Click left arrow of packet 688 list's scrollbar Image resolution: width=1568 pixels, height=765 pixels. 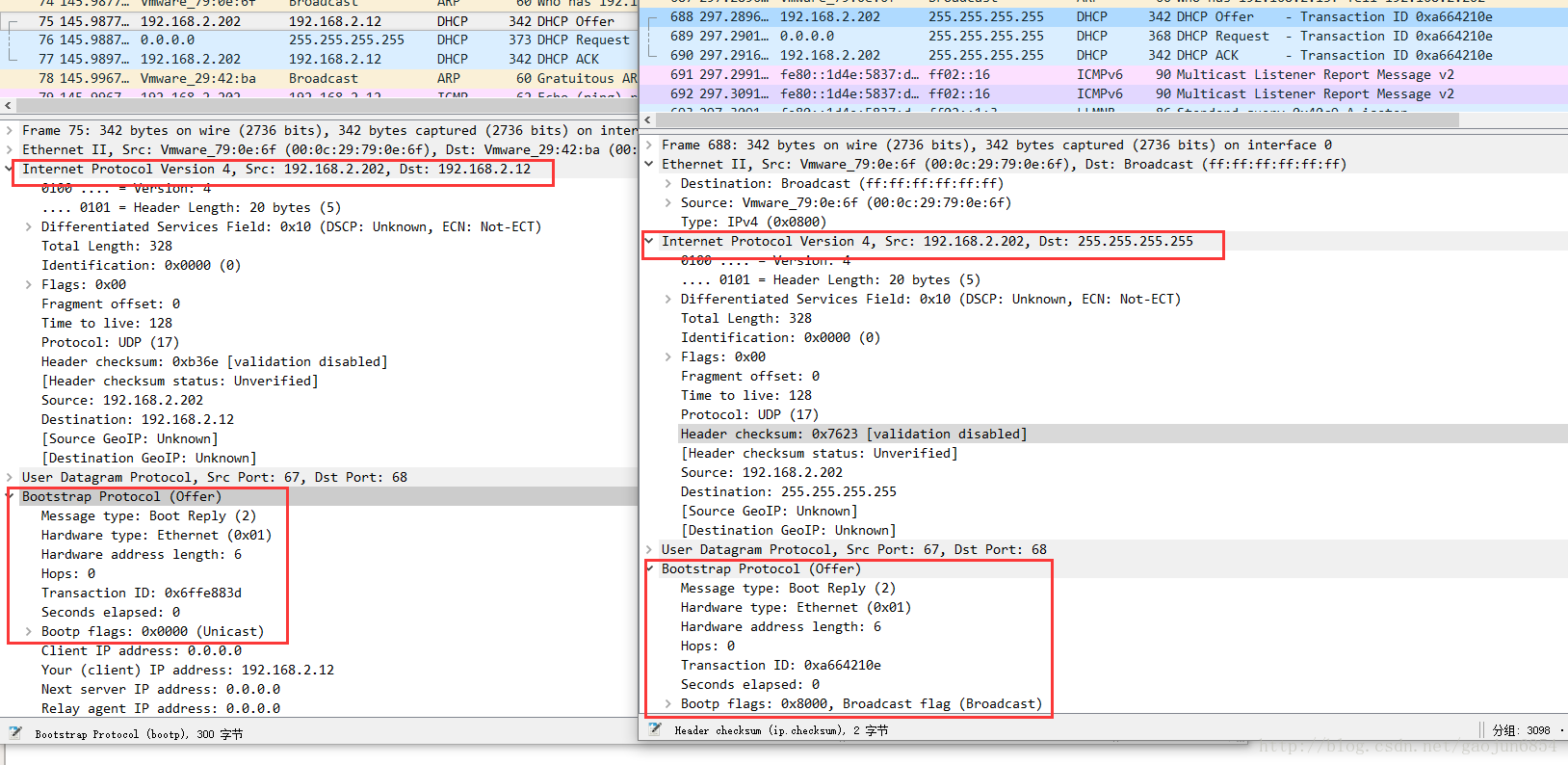coord(647,119)
